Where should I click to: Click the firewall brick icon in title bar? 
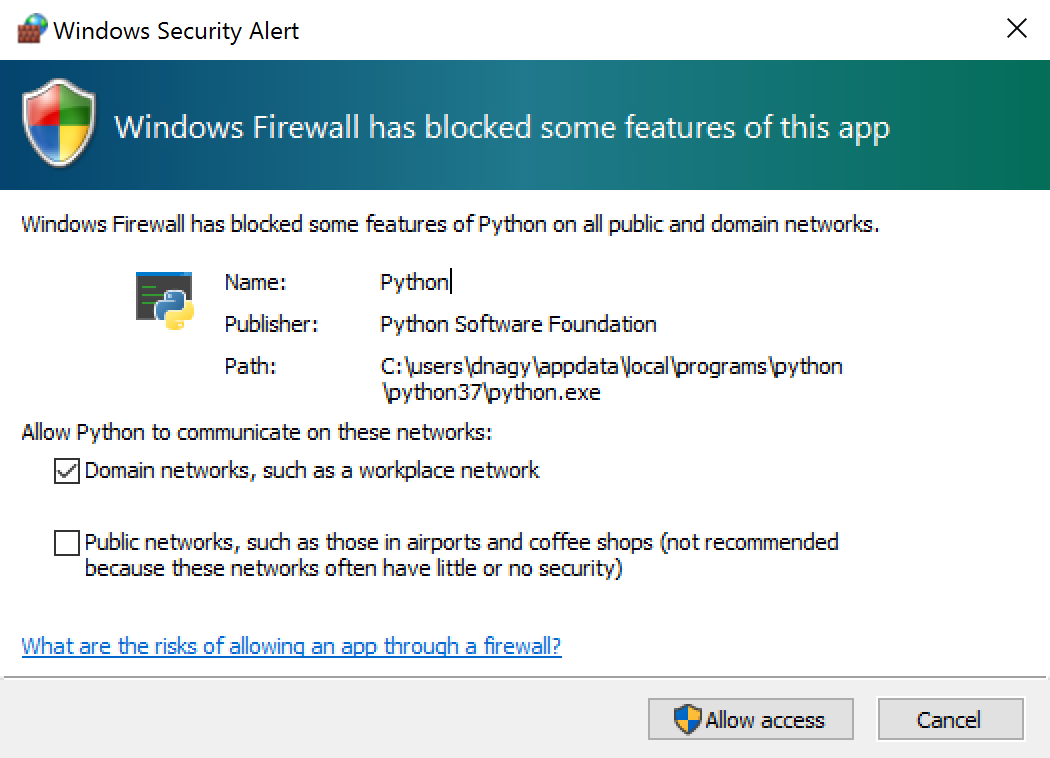32,29
